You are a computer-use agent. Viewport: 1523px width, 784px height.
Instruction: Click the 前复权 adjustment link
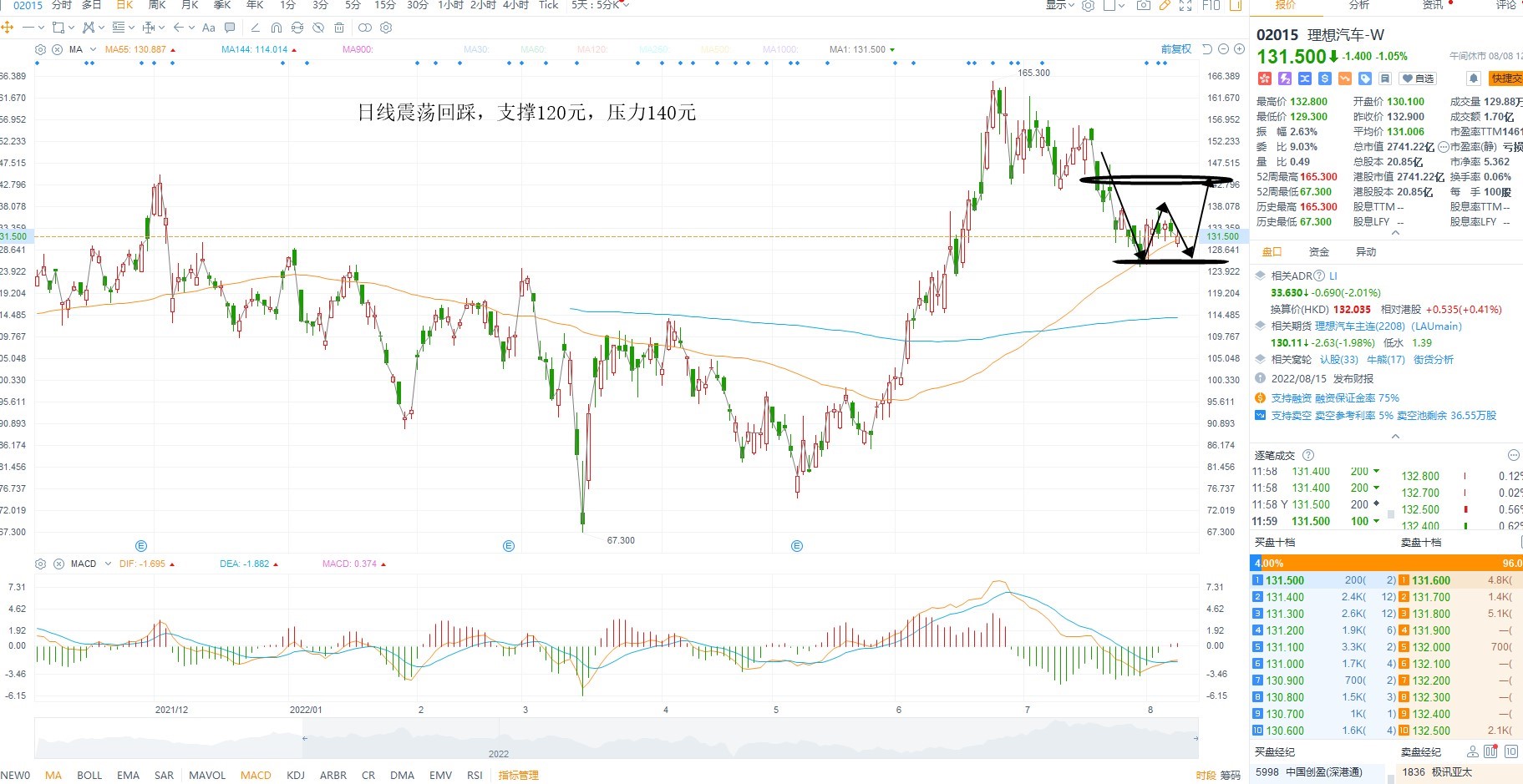[1176, 49]
